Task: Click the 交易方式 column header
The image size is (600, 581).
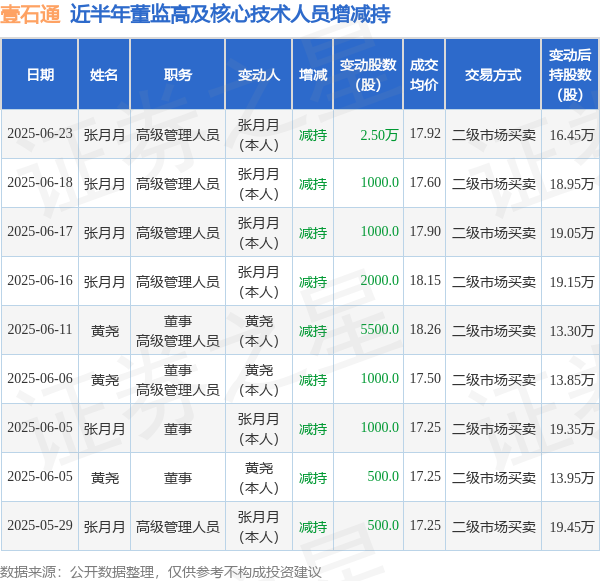Action: [493, 75]
